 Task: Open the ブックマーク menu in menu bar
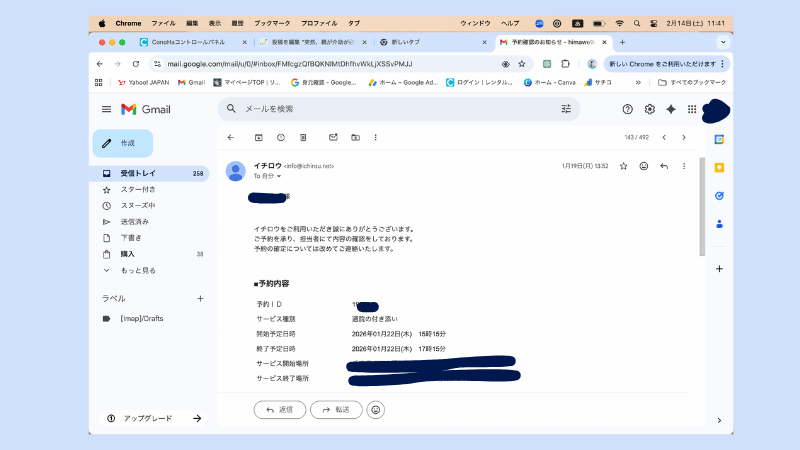[x=272, y=22]
